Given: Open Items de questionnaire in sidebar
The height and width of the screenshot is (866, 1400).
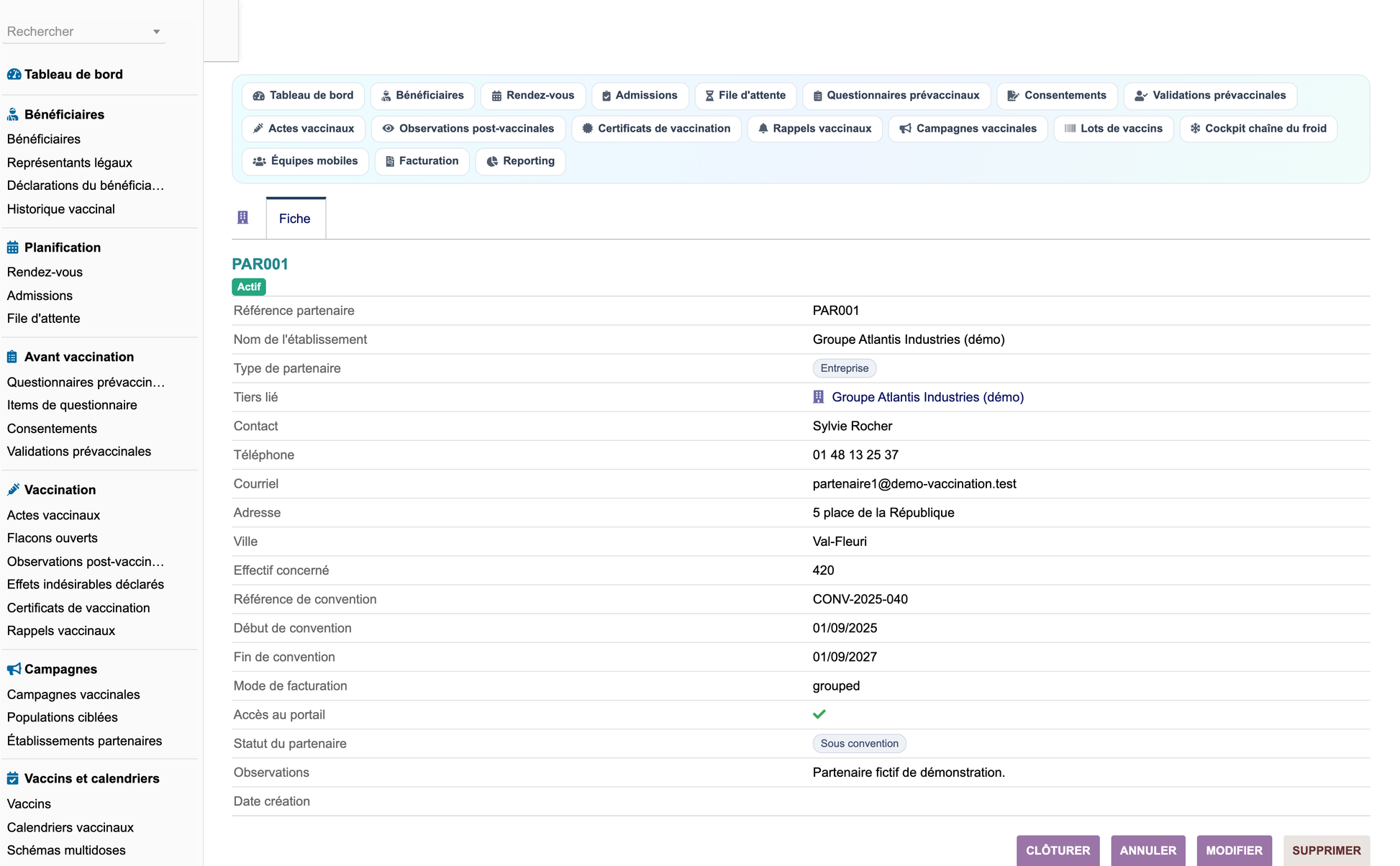Looking at the screenshot, I should coord(72,405).
